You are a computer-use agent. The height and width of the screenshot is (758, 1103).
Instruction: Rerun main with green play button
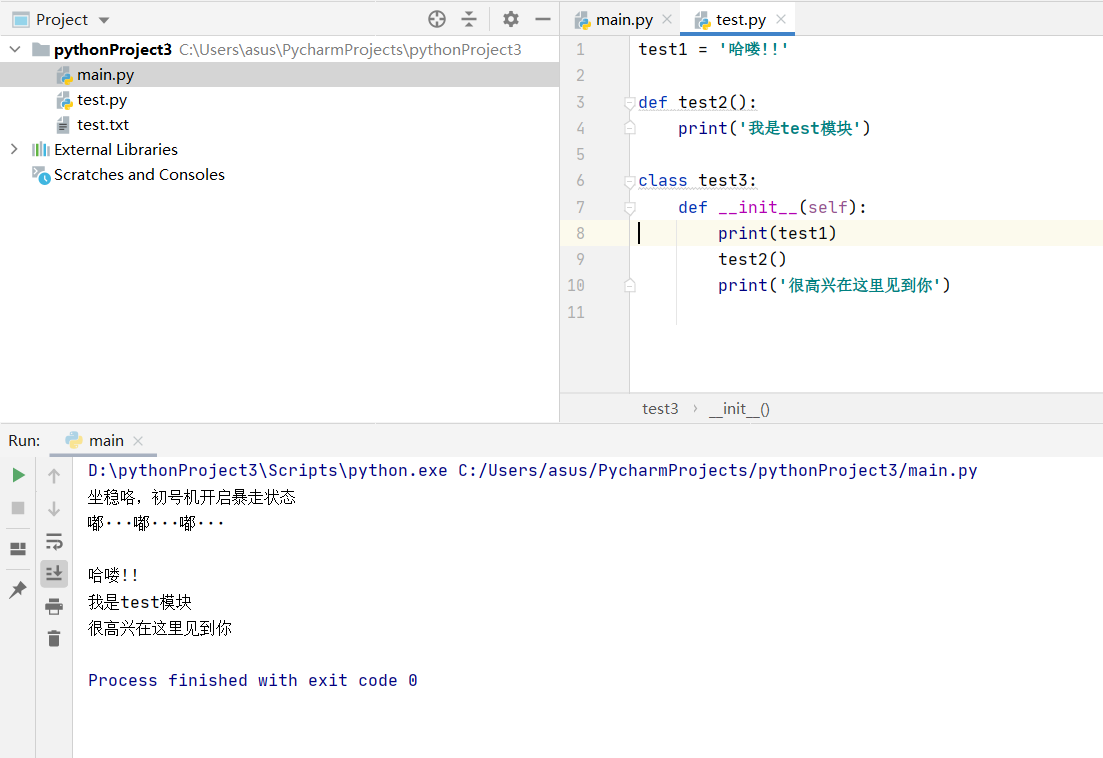click(19, 475)
